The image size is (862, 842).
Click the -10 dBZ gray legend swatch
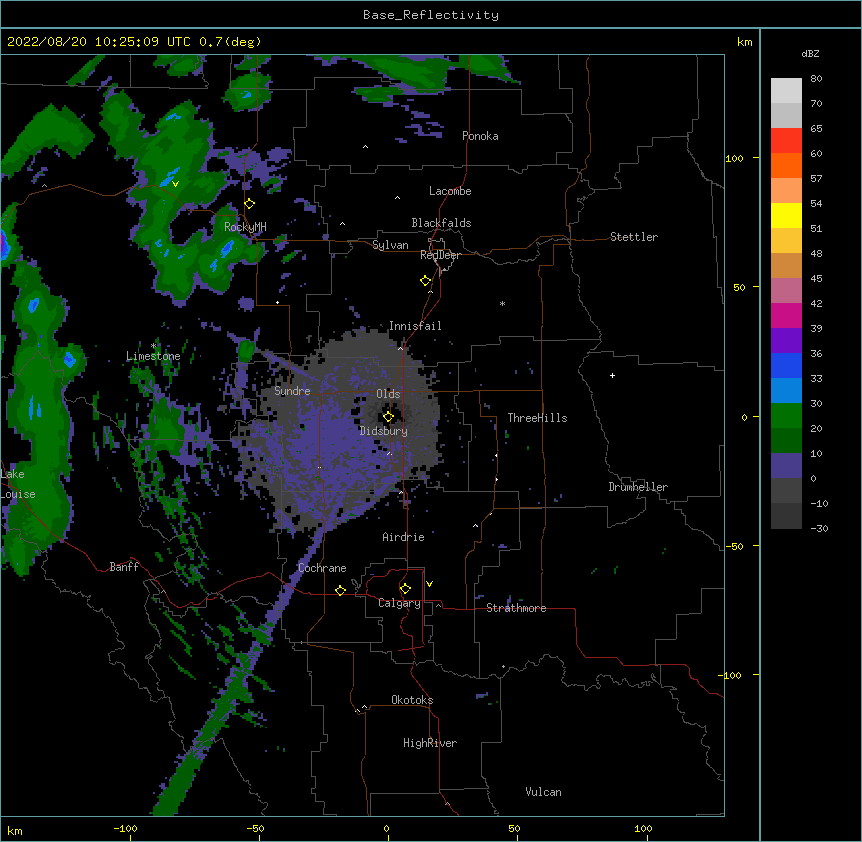pyautogui.click(x=786, y=516)
